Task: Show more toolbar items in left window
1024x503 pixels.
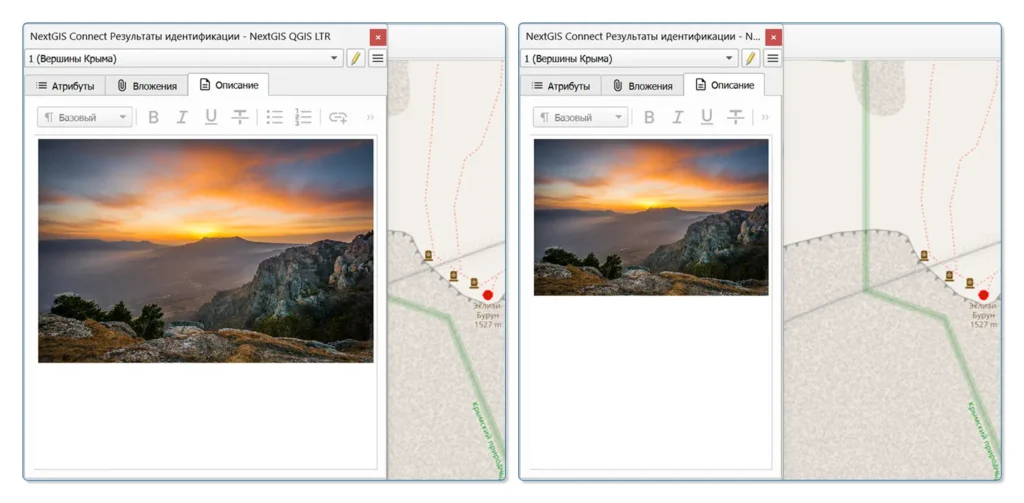Action: [370, 118]
